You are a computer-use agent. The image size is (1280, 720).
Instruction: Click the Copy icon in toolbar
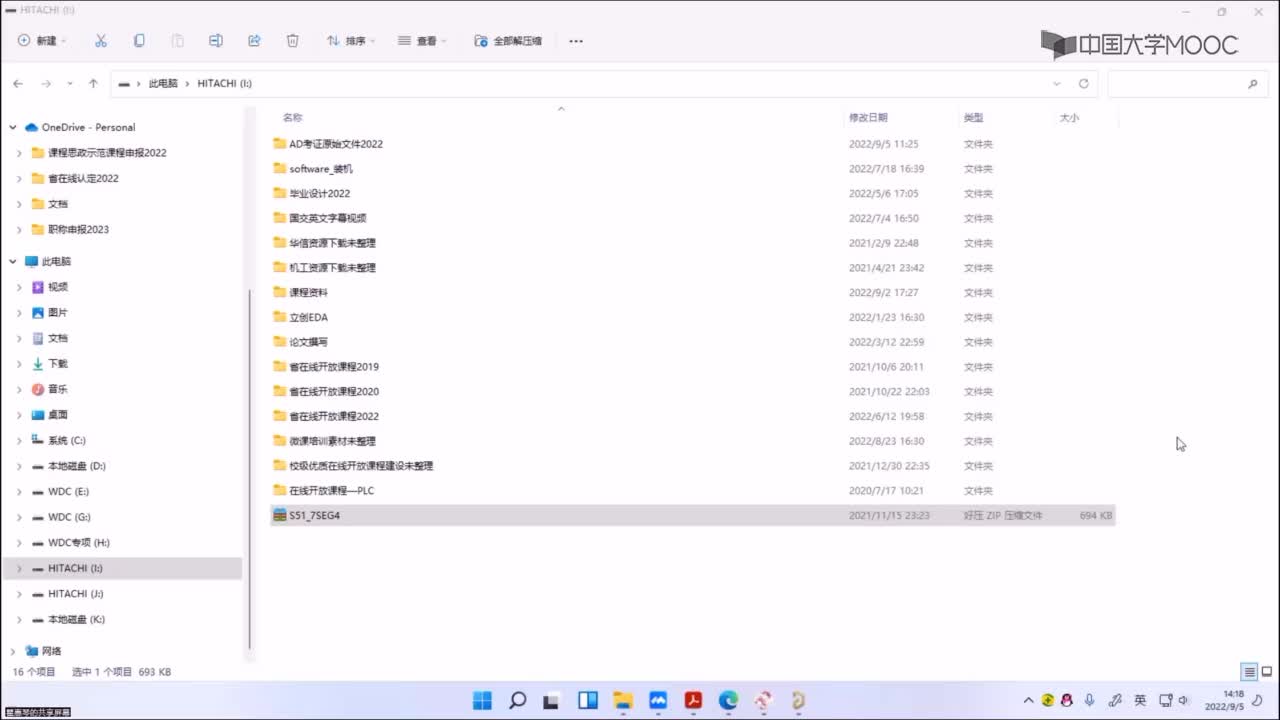[x=139, y=41]
